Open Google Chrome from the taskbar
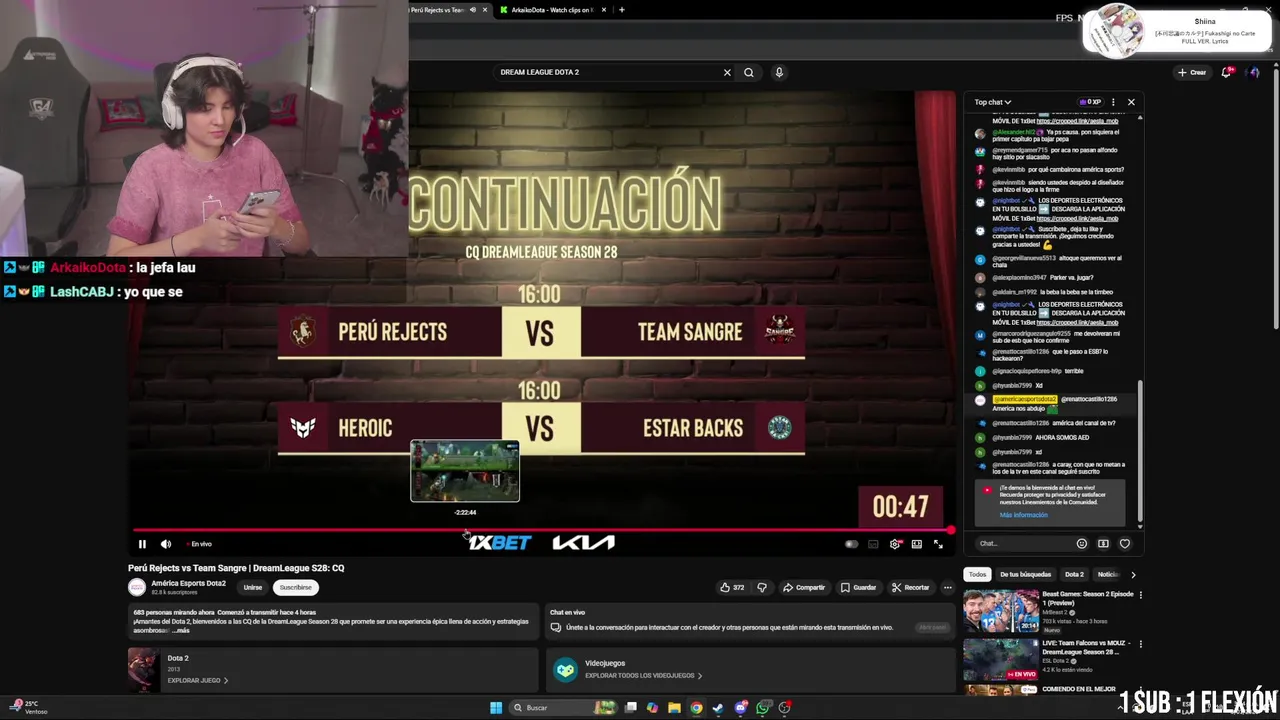The image size is (1280, 720). tap(696, 708)
